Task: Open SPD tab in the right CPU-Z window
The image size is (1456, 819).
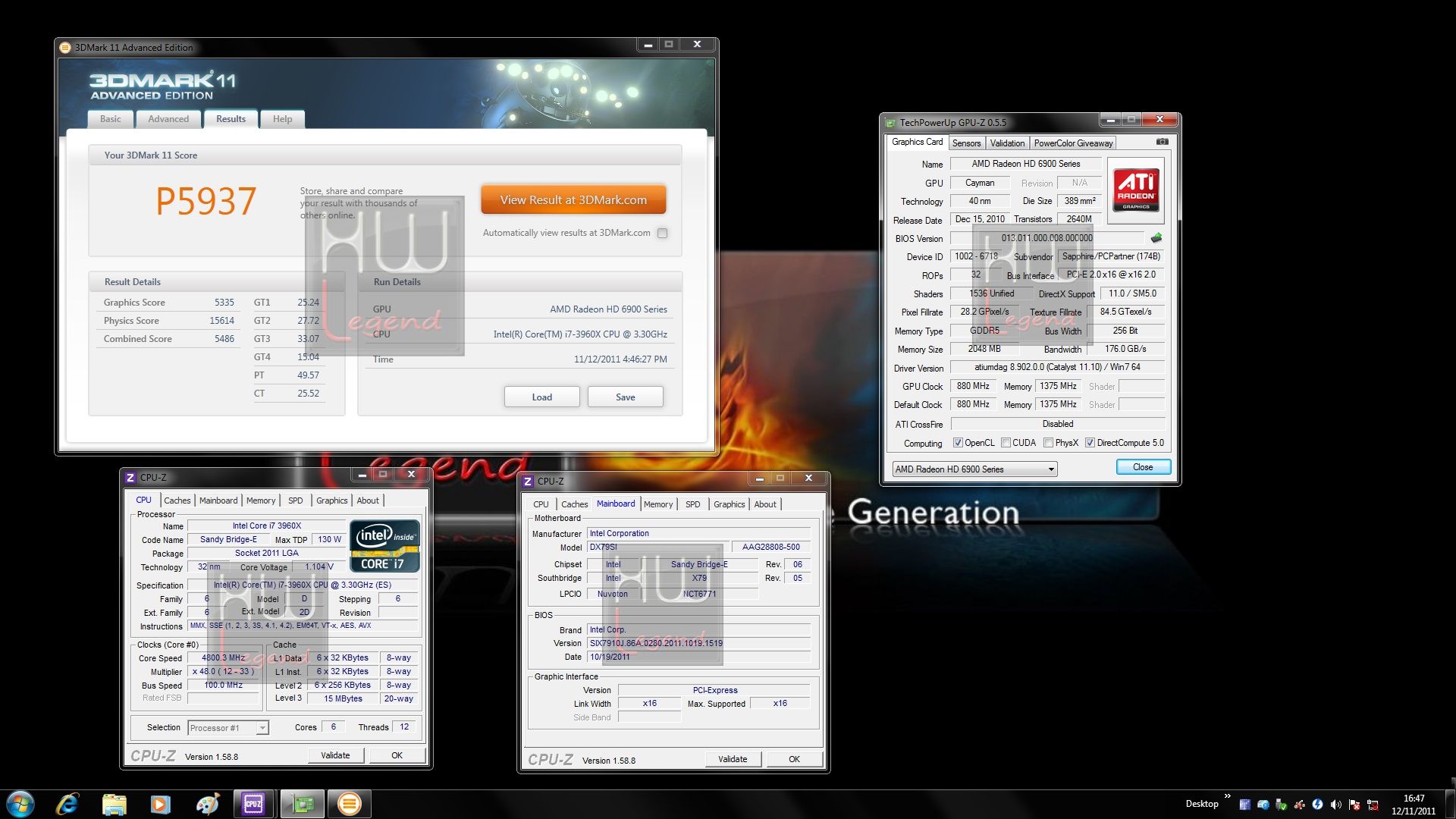Action: coord(692,504)
